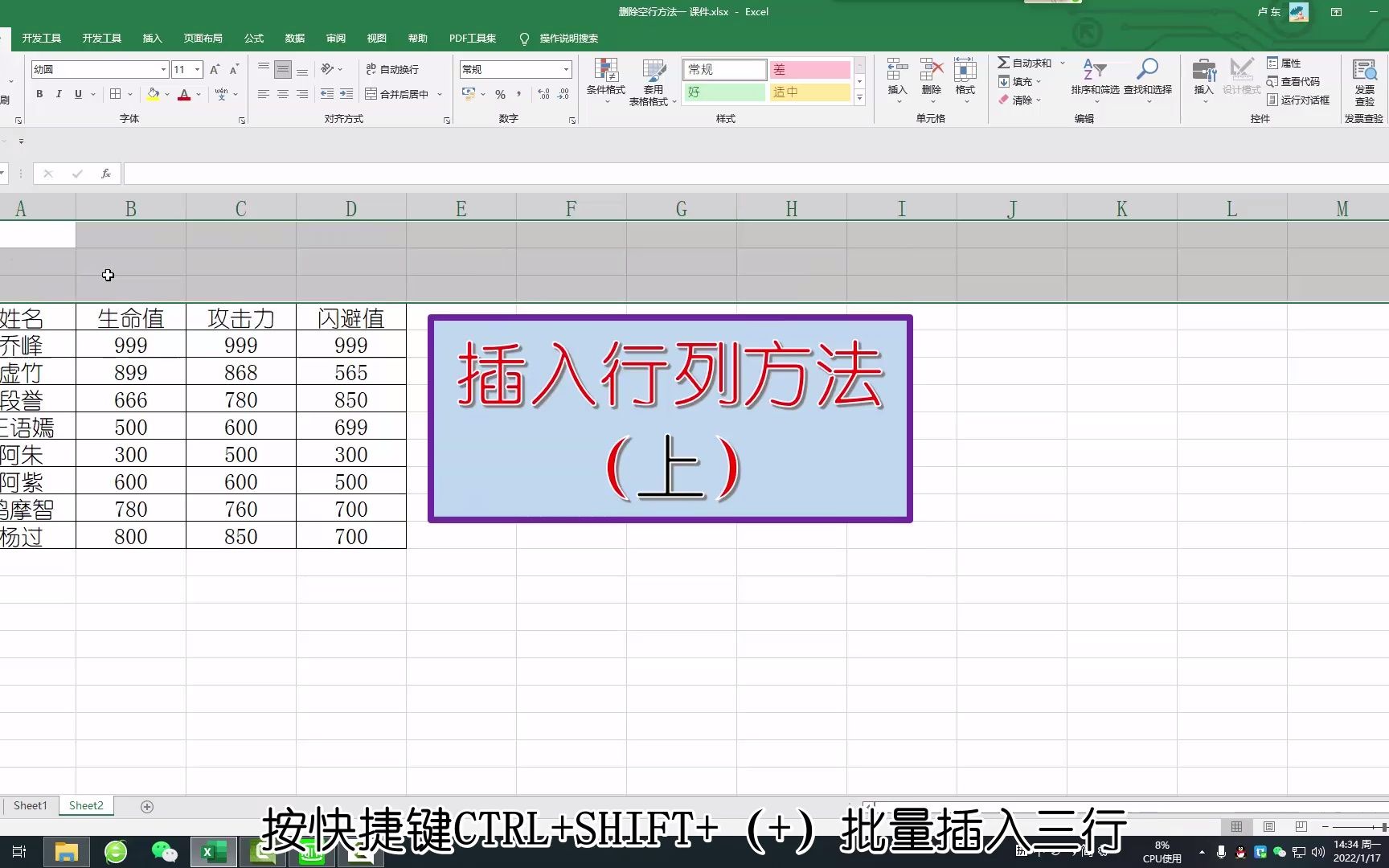Expand the Fill Color dropdown arrow

166,94
